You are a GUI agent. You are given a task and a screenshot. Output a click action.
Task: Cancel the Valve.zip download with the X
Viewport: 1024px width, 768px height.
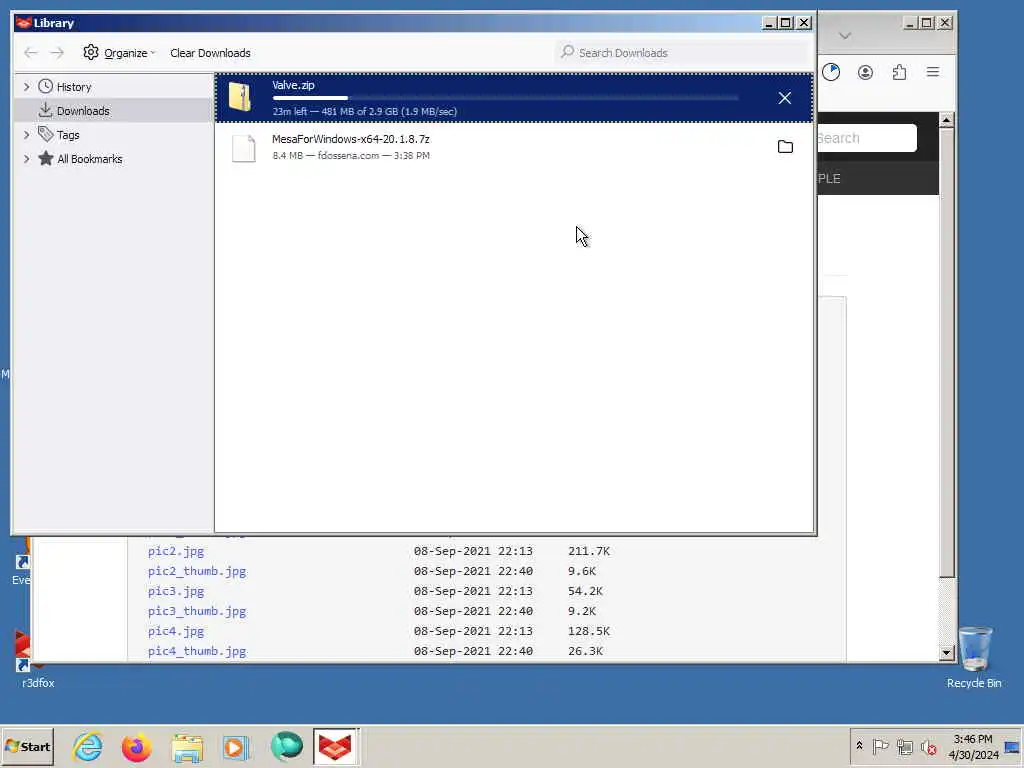pos(784,98)
